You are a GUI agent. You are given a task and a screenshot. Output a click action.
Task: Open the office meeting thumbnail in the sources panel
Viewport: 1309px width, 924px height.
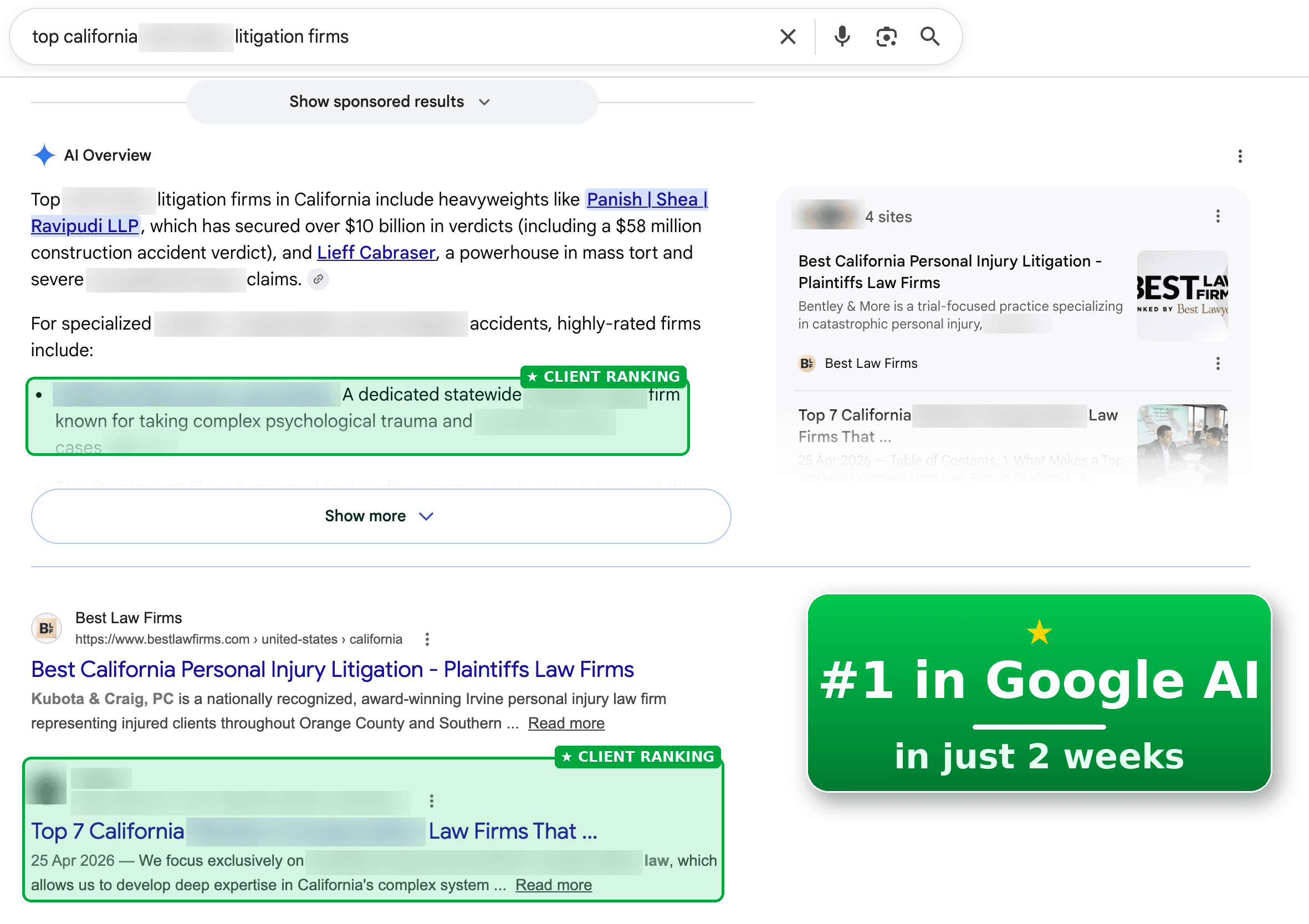click(x=1182, y=445)
